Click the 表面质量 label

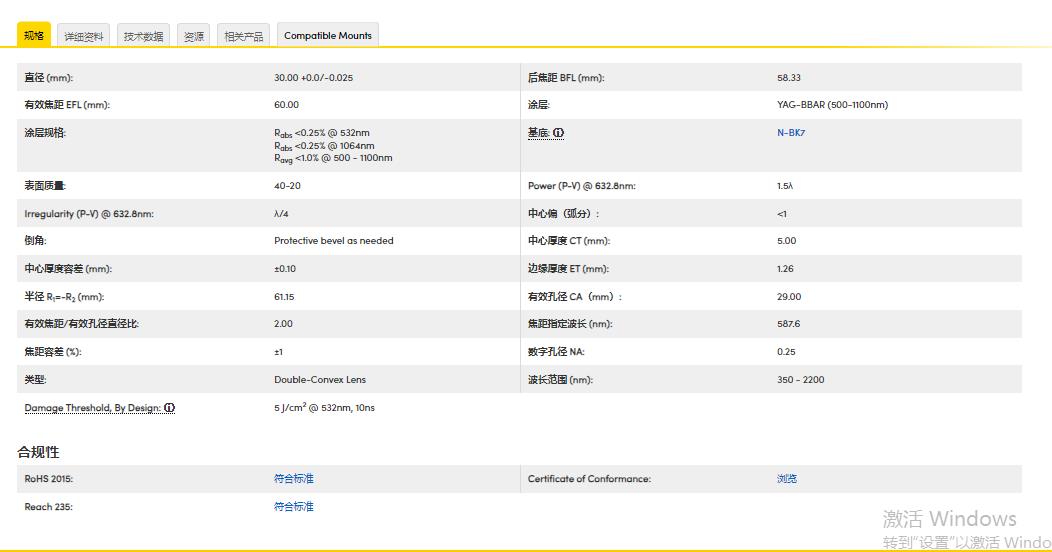(46, 186)
